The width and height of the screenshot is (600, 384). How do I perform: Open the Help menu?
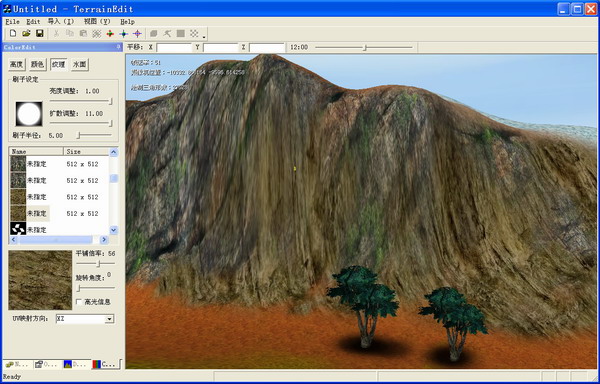click(x=127, y=22)
